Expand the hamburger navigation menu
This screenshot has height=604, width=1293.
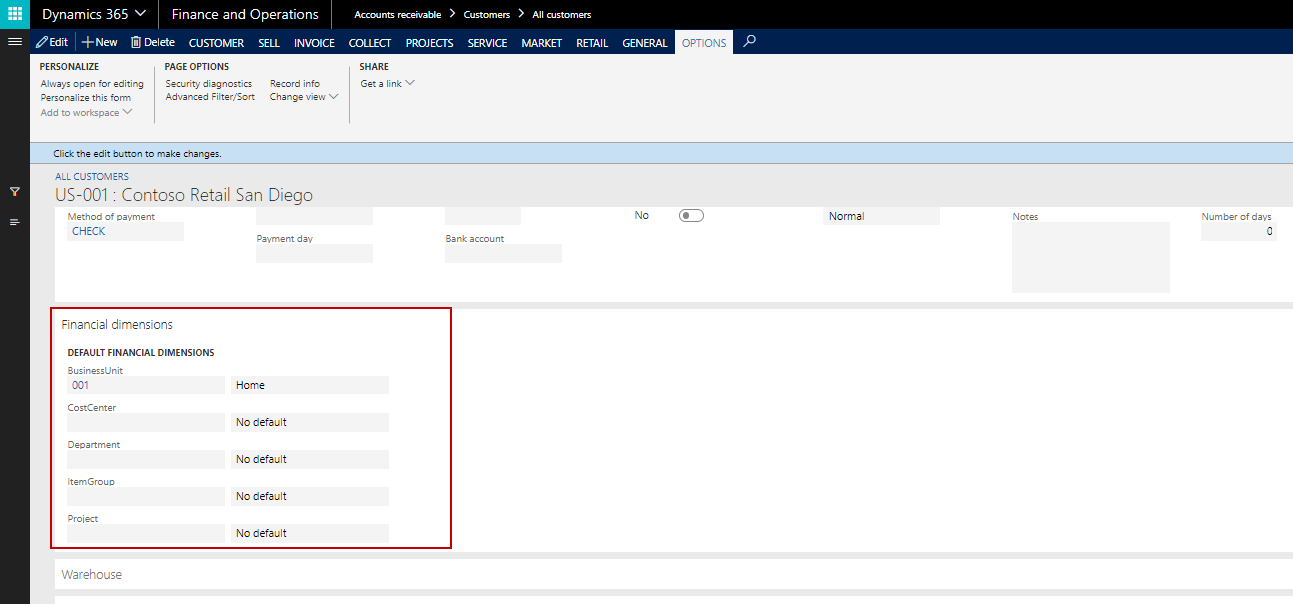point(15,42)
